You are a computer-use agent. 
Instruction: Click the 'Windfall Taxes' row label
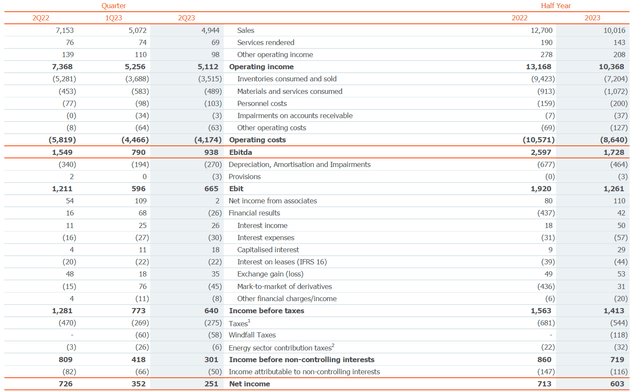coord(252,335)
